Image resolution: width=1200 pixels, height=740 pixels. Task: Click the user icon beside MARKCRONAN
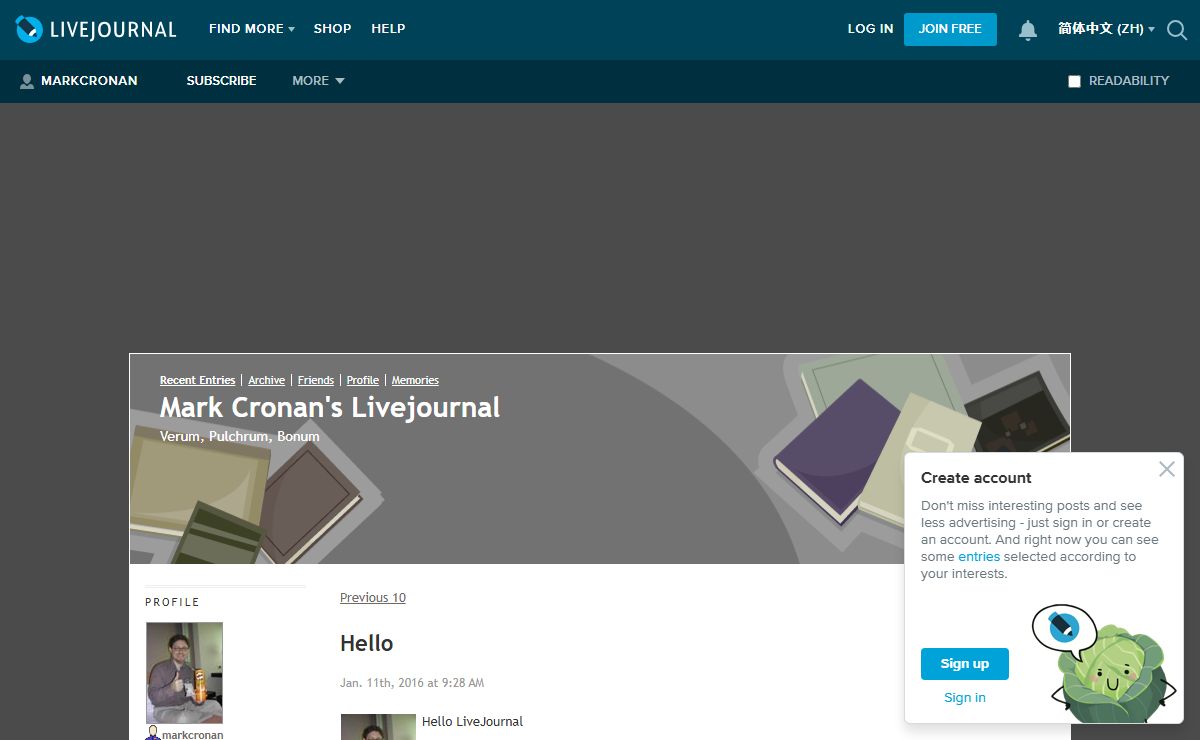tap(27, 81)
